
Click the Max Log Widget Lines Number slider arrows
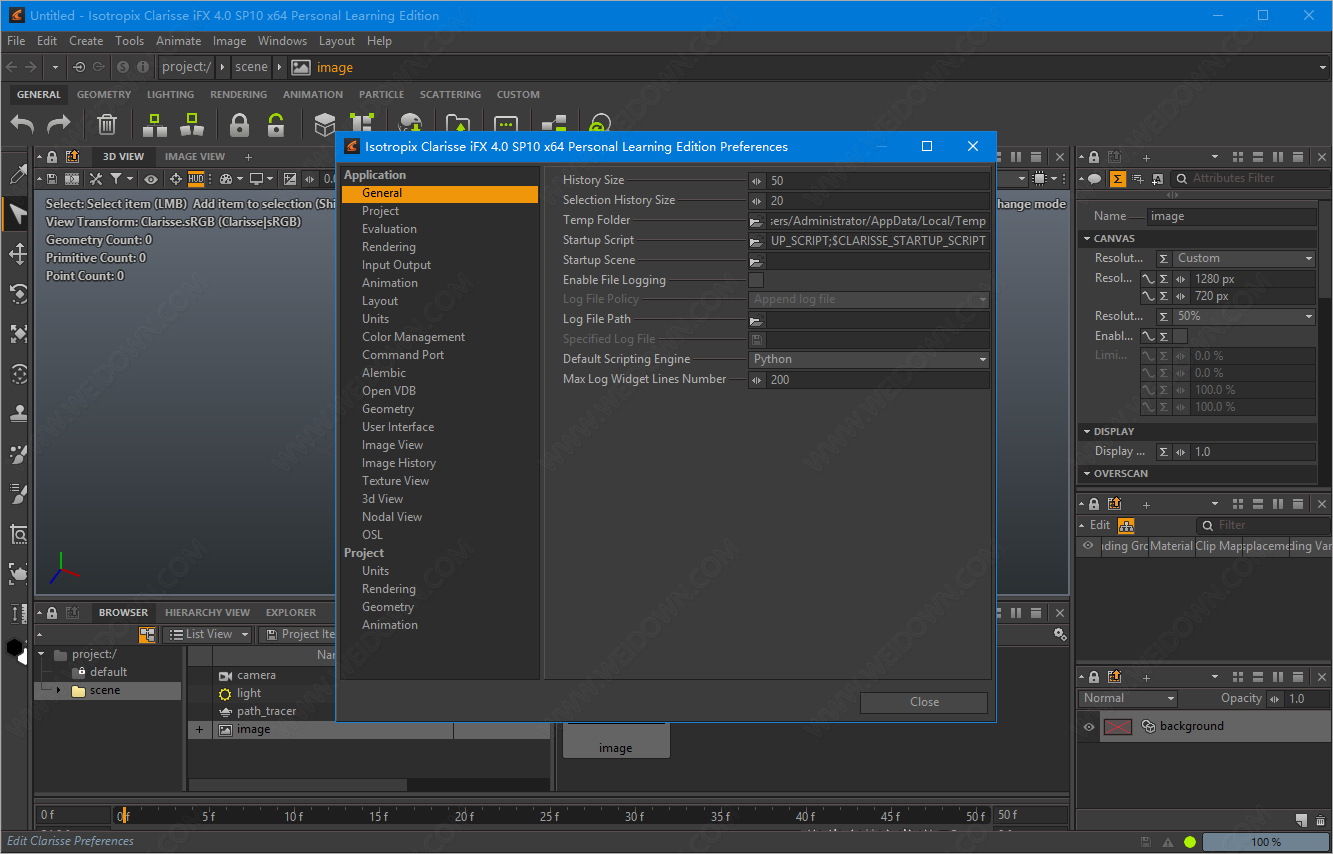tap(757, 380)
